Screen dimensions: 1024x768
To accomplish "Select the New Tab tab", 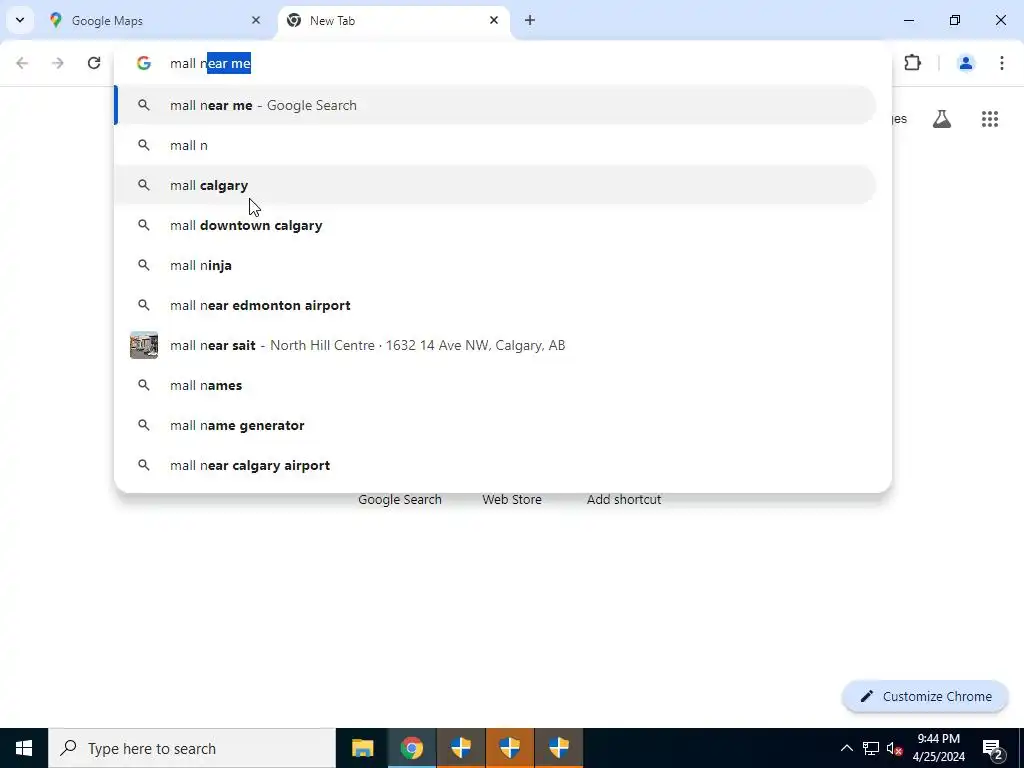I will point(394,20).
